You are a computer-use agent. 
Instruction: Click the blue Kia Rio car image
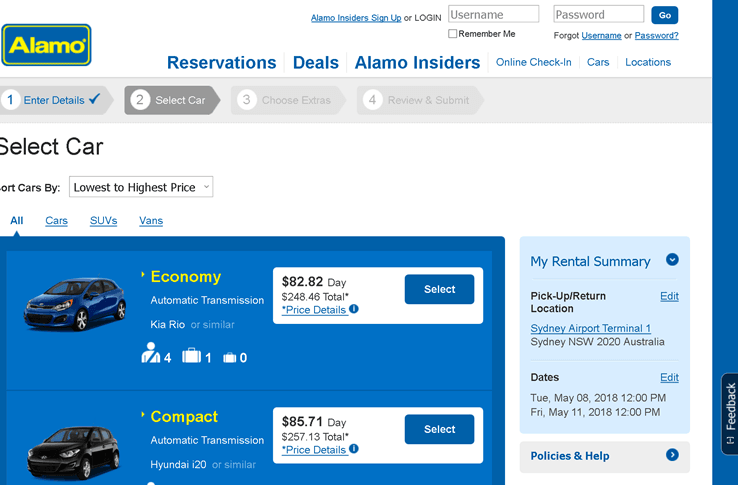(x=75, y=303)
